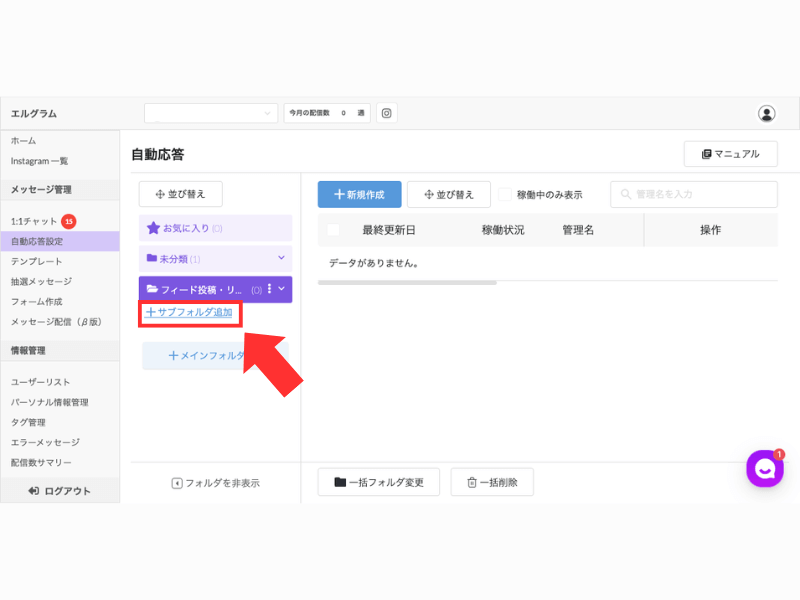Click the ログアウト exit icon

pos(33,491)
